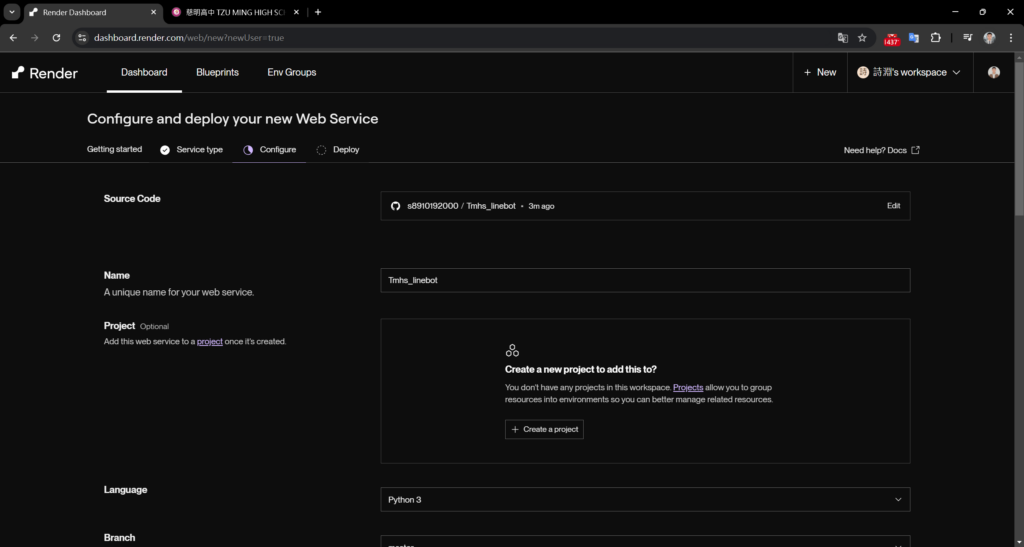
Task: Open the tab search dropdown arrow
Action: click(x=12, y=12)
